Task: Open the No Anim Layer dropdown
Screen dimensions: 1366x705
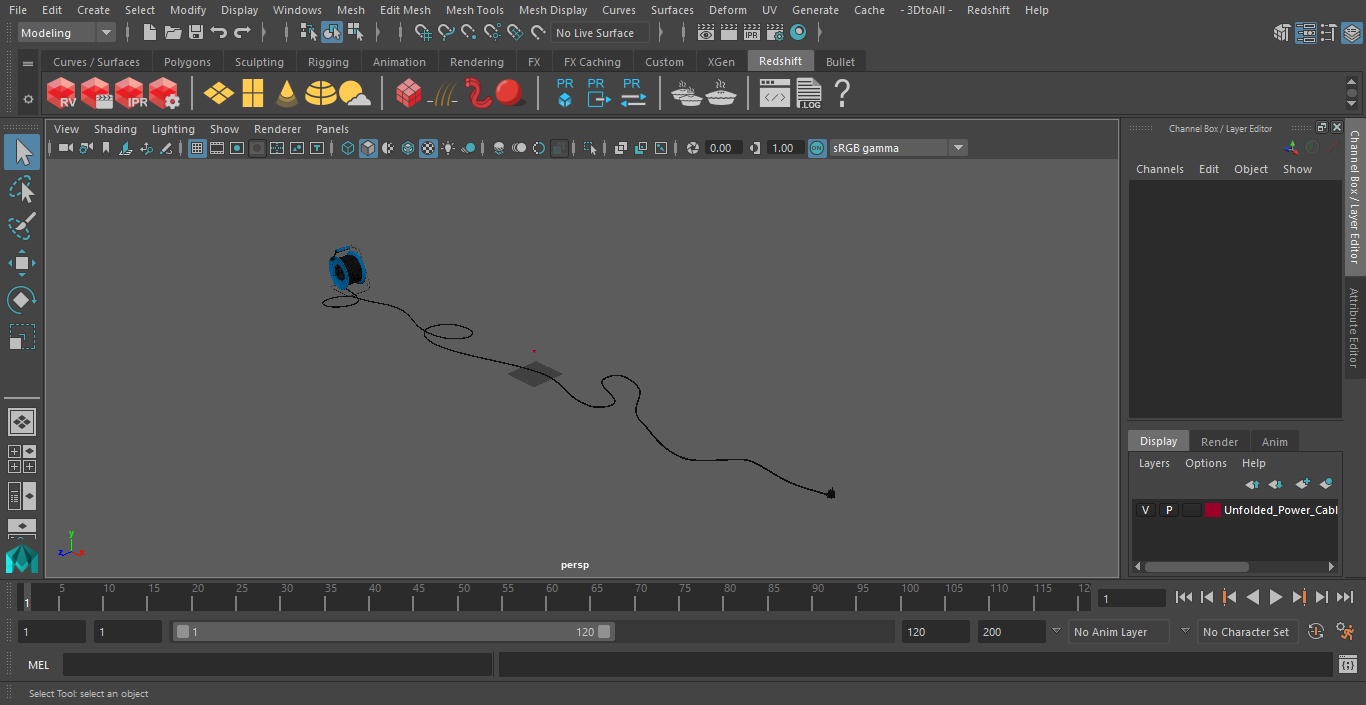Action: (x=1119, y=632)
